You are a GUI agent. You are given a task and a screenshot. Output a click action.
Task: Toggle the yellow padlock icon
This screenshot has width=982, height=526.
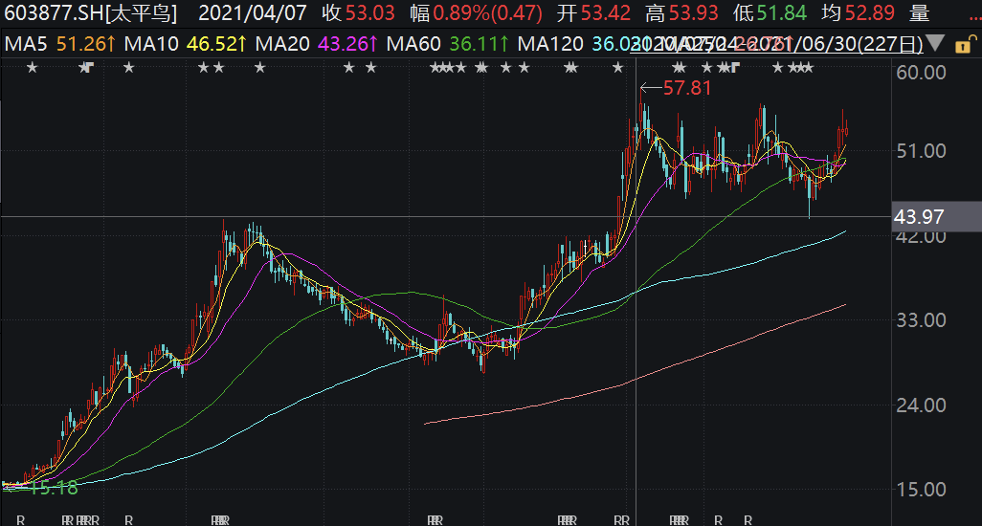(961, 45)
